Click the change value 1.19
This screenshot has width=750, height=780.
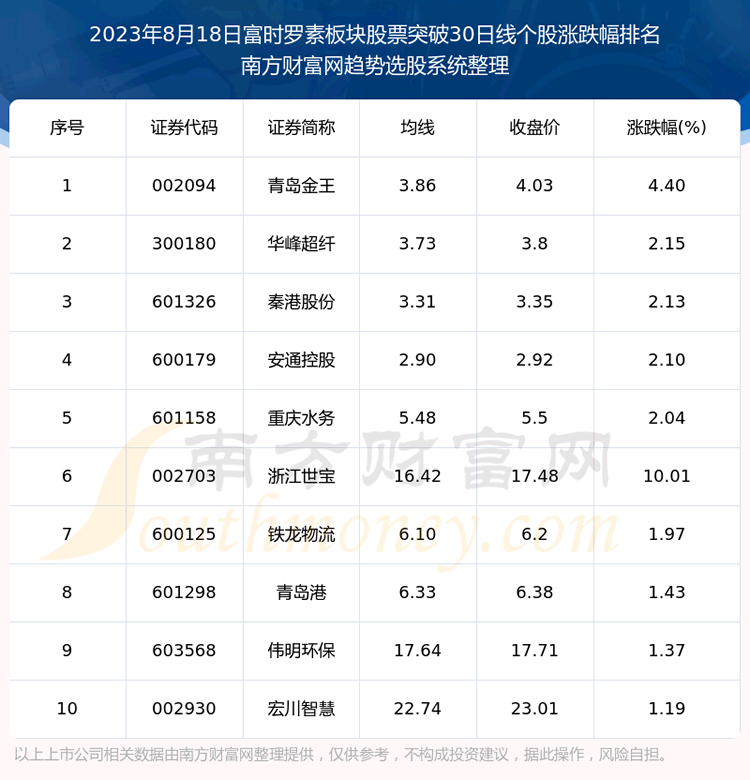[666, 709]
